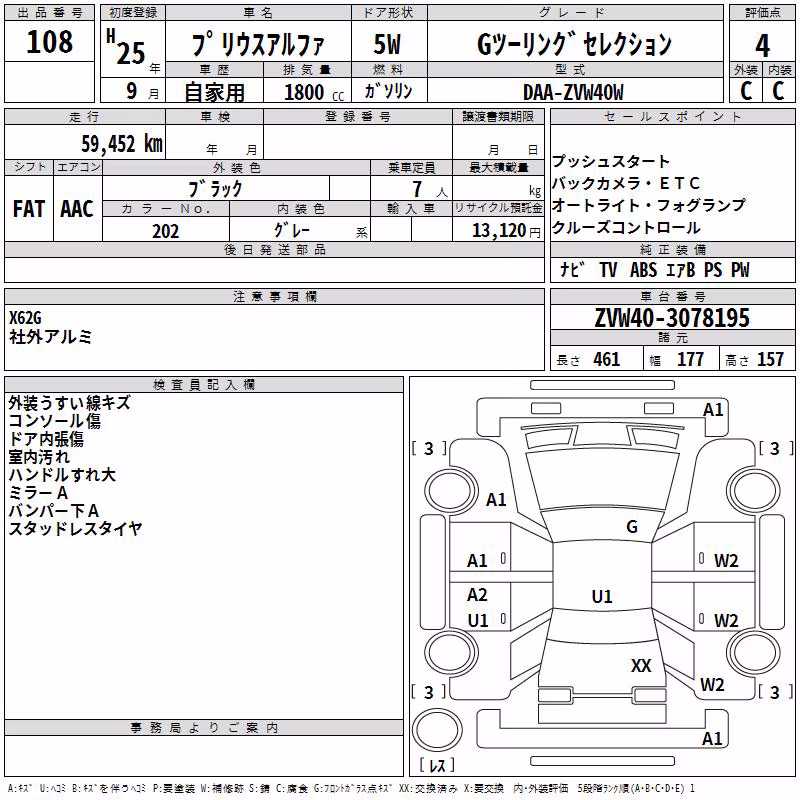
Task: Select caution note 社外アルミ
Action: pyautogui.click(x=51, y=337)
